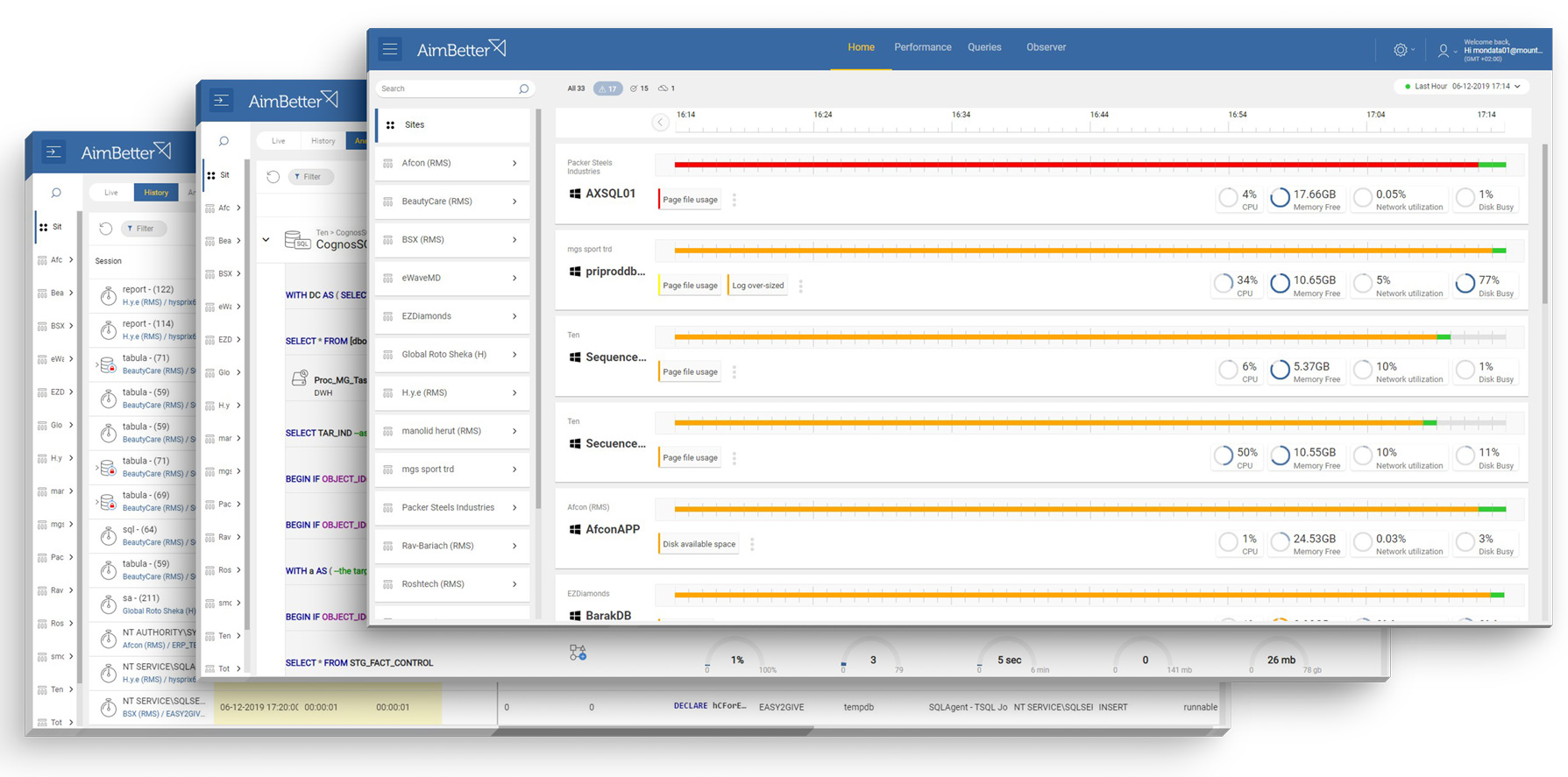Collapse the CognosS query group chevron in middle window
The image size is (1568, 777).
tap(266, 239)
